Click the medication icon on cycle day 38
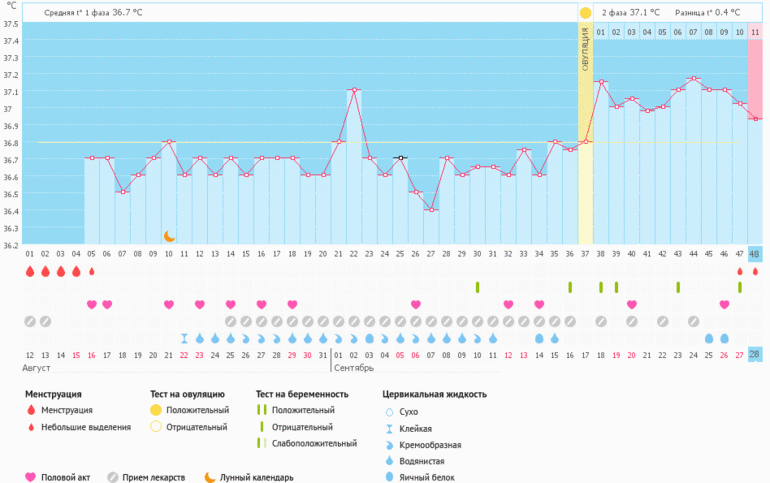Viewport: 770px width, 483px height. (601, 322)
